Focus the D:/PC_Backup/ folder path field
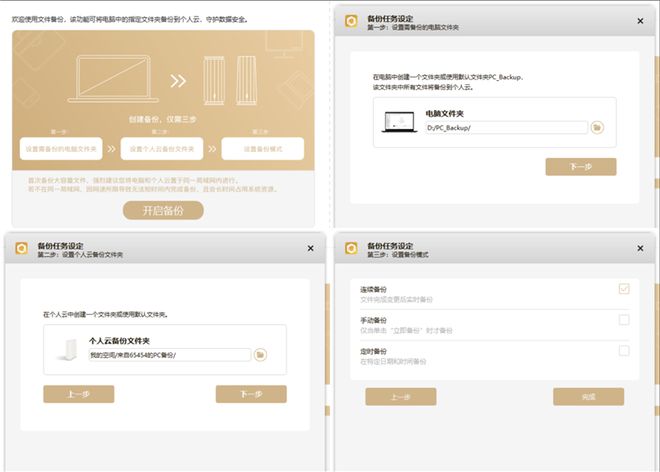Screen dimensions: 660x472 coord(505,128)
